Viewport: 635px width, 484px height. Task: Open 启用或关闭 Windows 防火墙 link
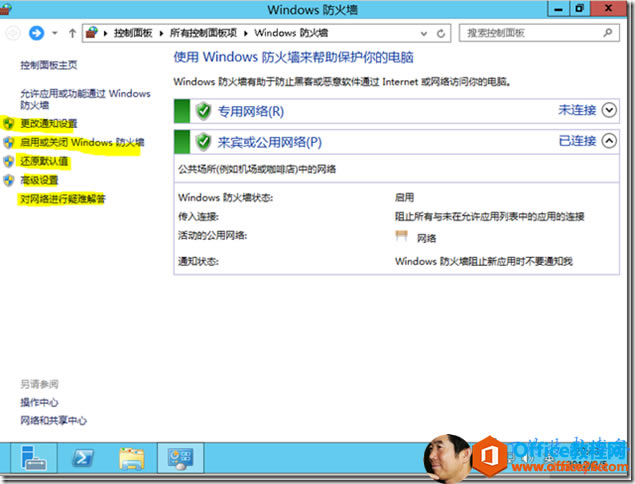click(82, 142)
